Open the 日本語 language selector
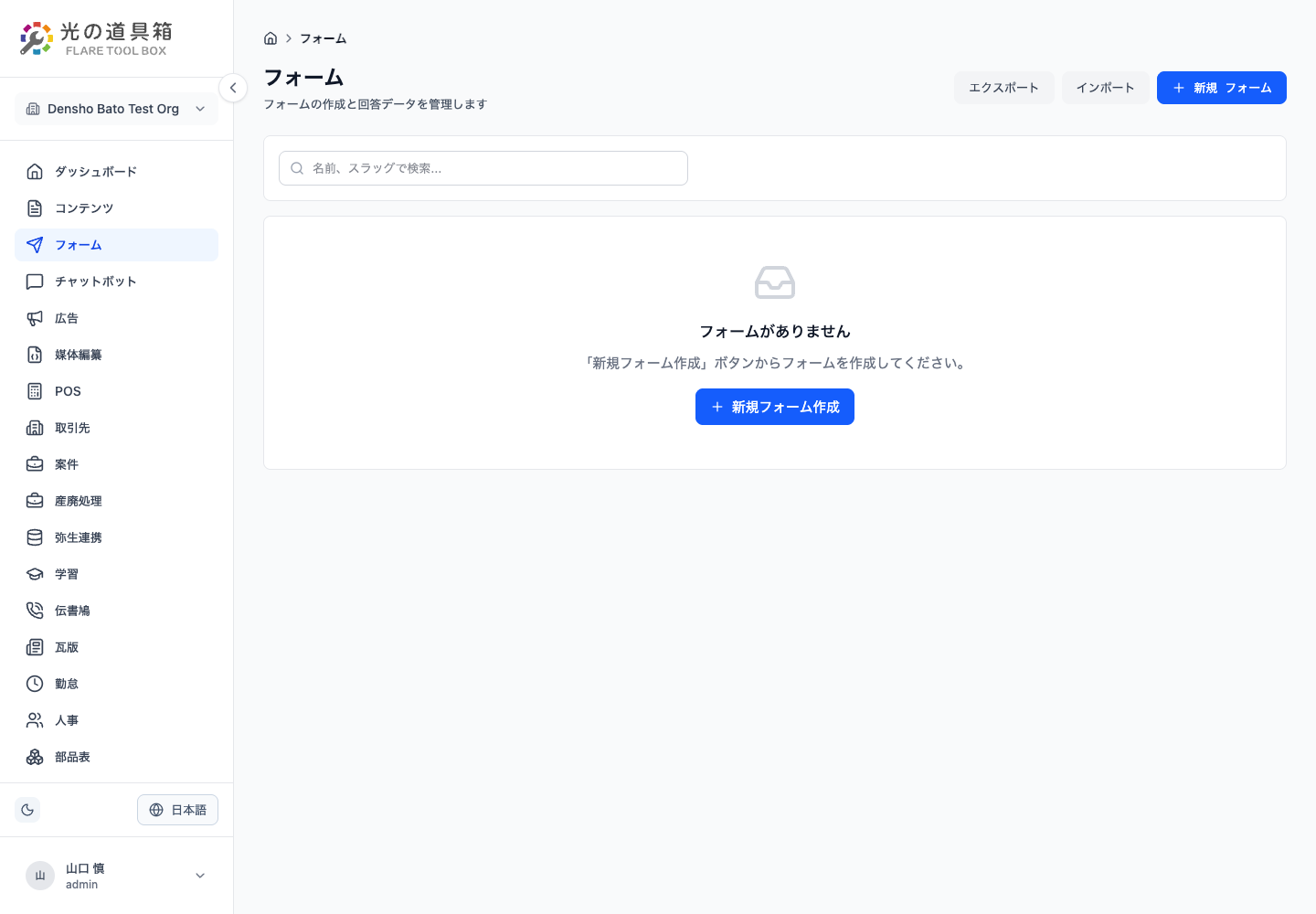The image size is (1316, 914). 177,810
